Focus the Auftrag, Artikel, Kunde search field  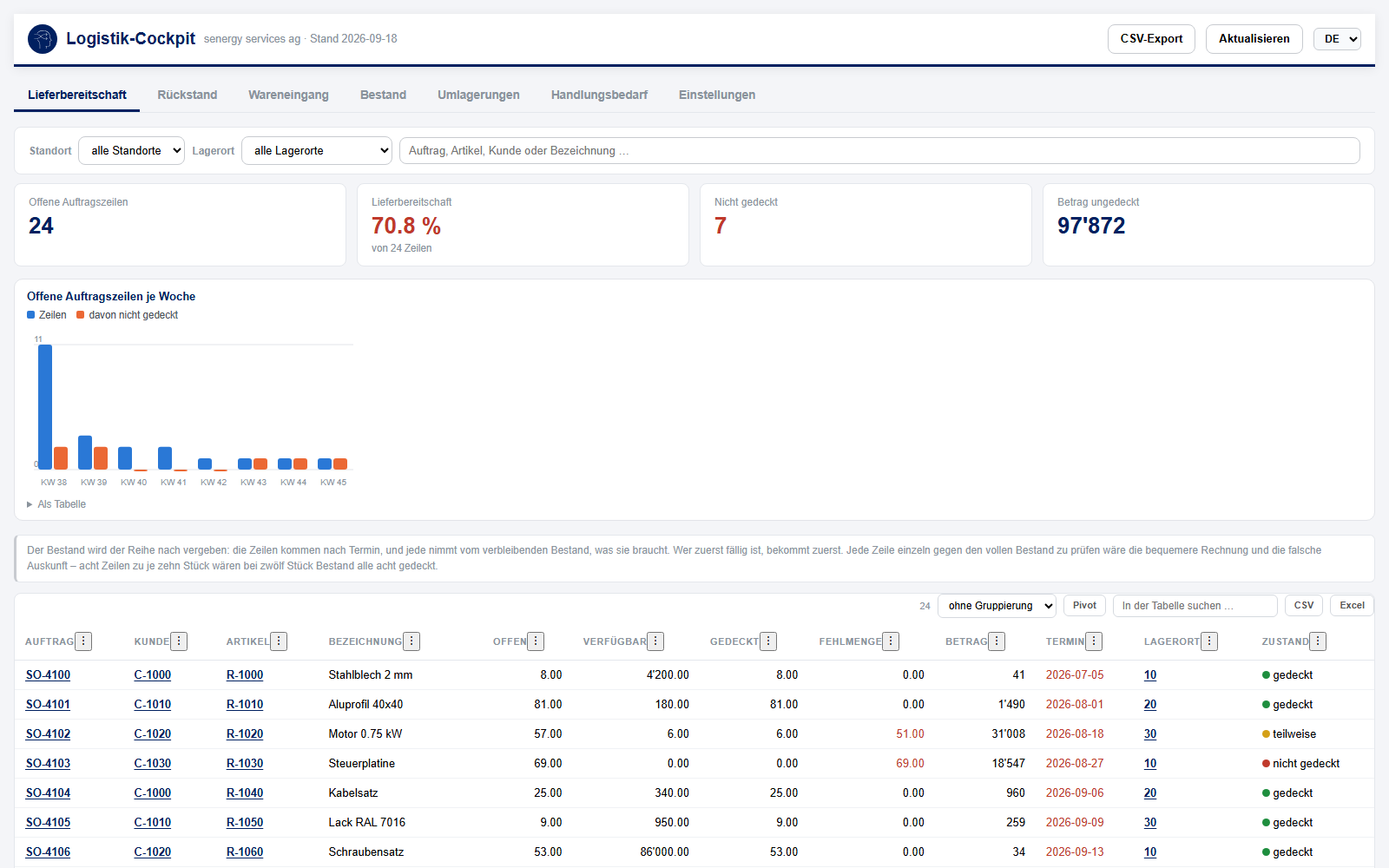[x=879, y=150]
